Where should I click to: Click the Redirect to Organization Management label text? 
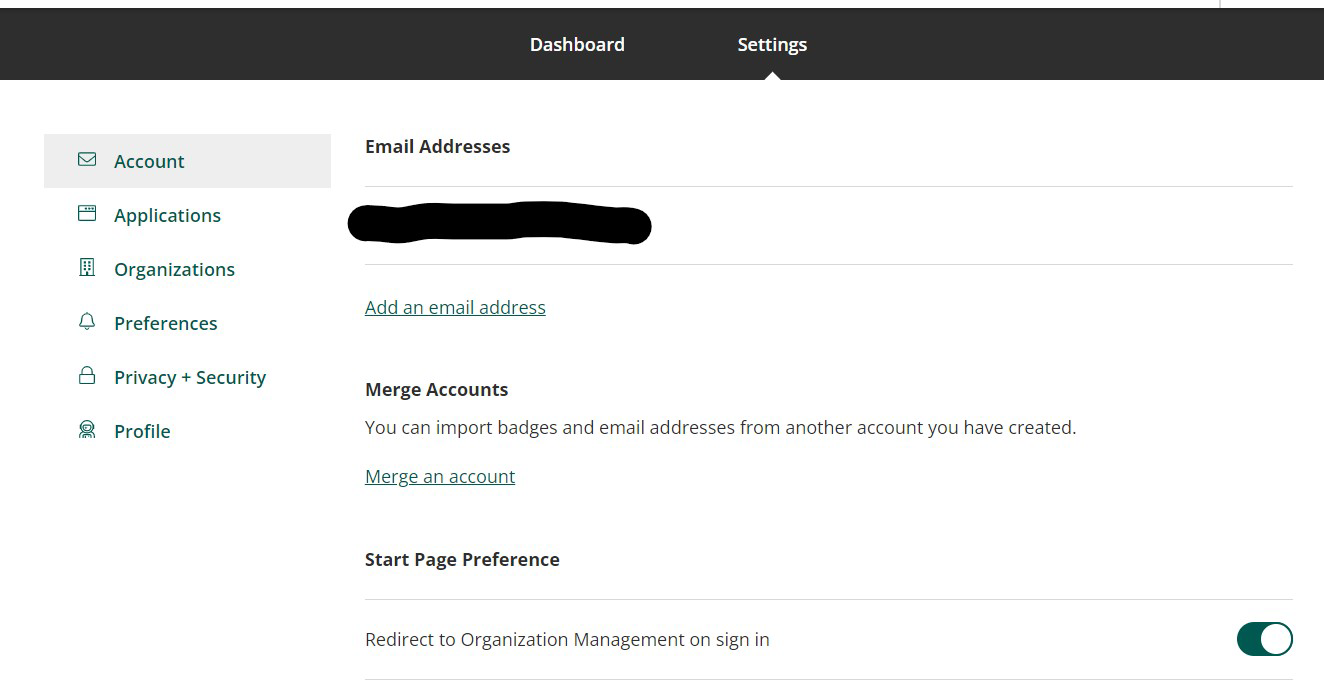click(567, 640)
